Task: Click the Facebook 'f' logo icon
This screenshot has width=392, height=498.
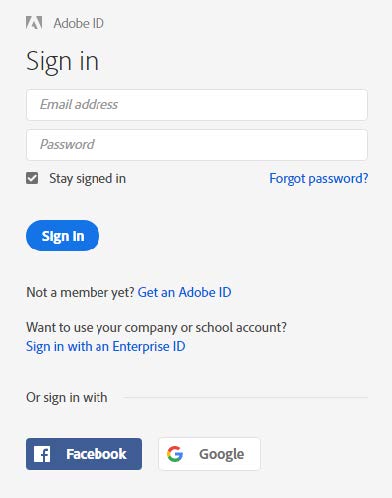Action: point(42,454)
